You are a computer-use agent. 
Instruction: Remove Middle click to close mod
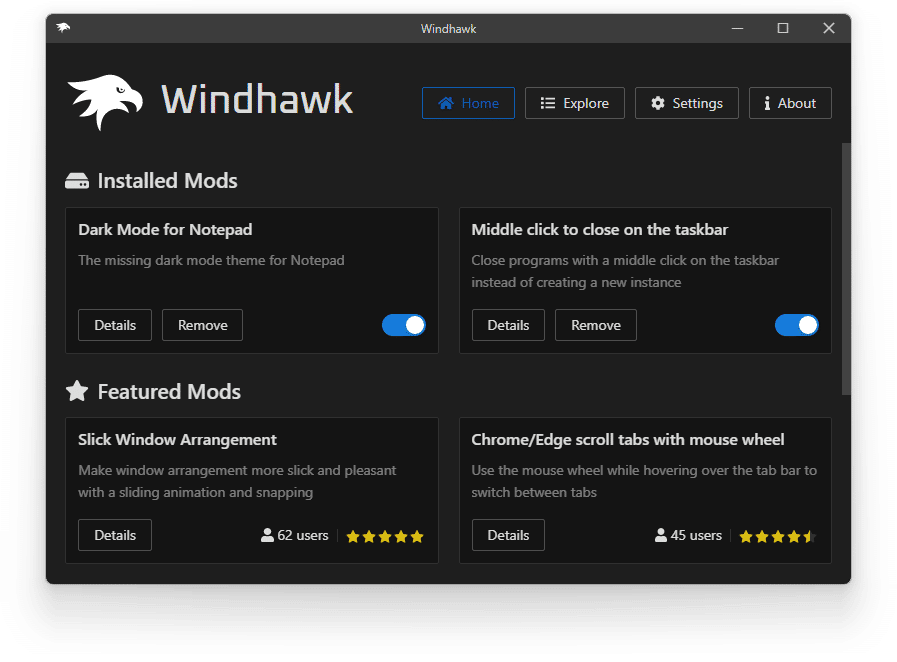[596, 325]
